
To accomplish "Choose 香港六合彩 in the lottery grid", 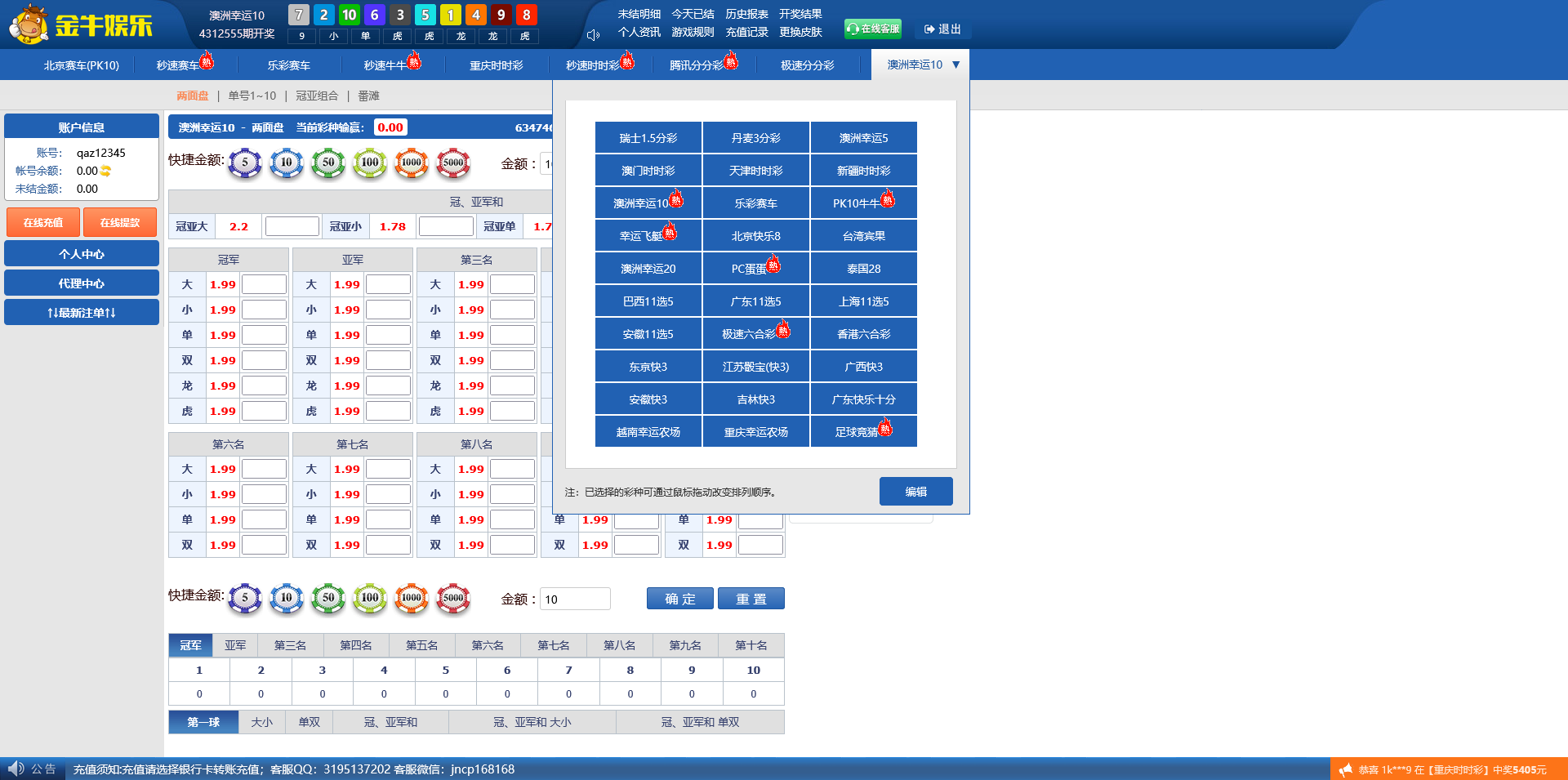I will point(863,334).
